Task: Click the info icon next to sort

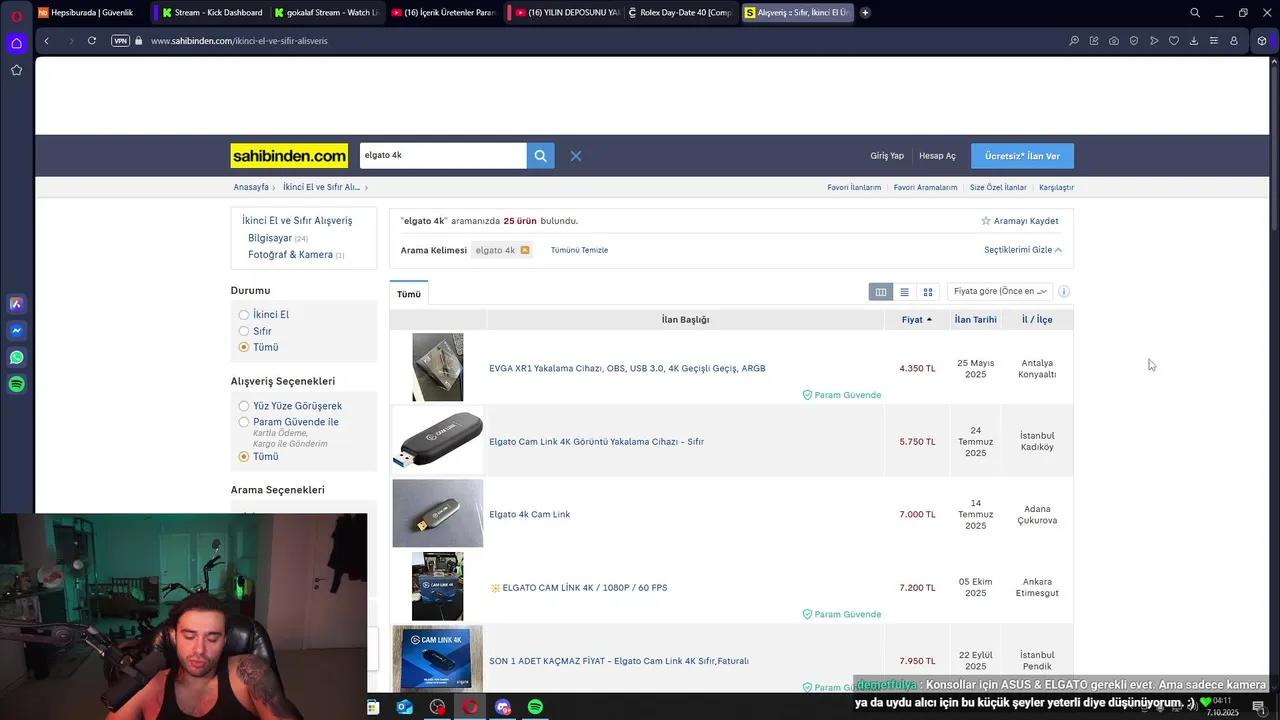Action: click(1064, 292)
